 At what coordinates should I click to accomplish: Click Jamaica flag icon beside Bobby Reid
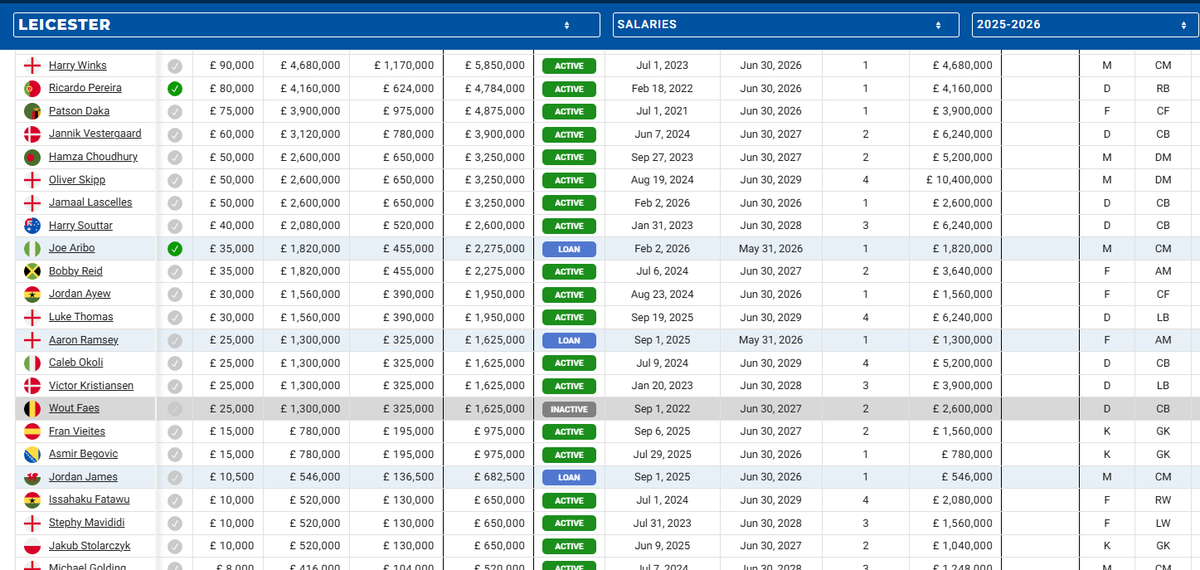tap(32, 271)
